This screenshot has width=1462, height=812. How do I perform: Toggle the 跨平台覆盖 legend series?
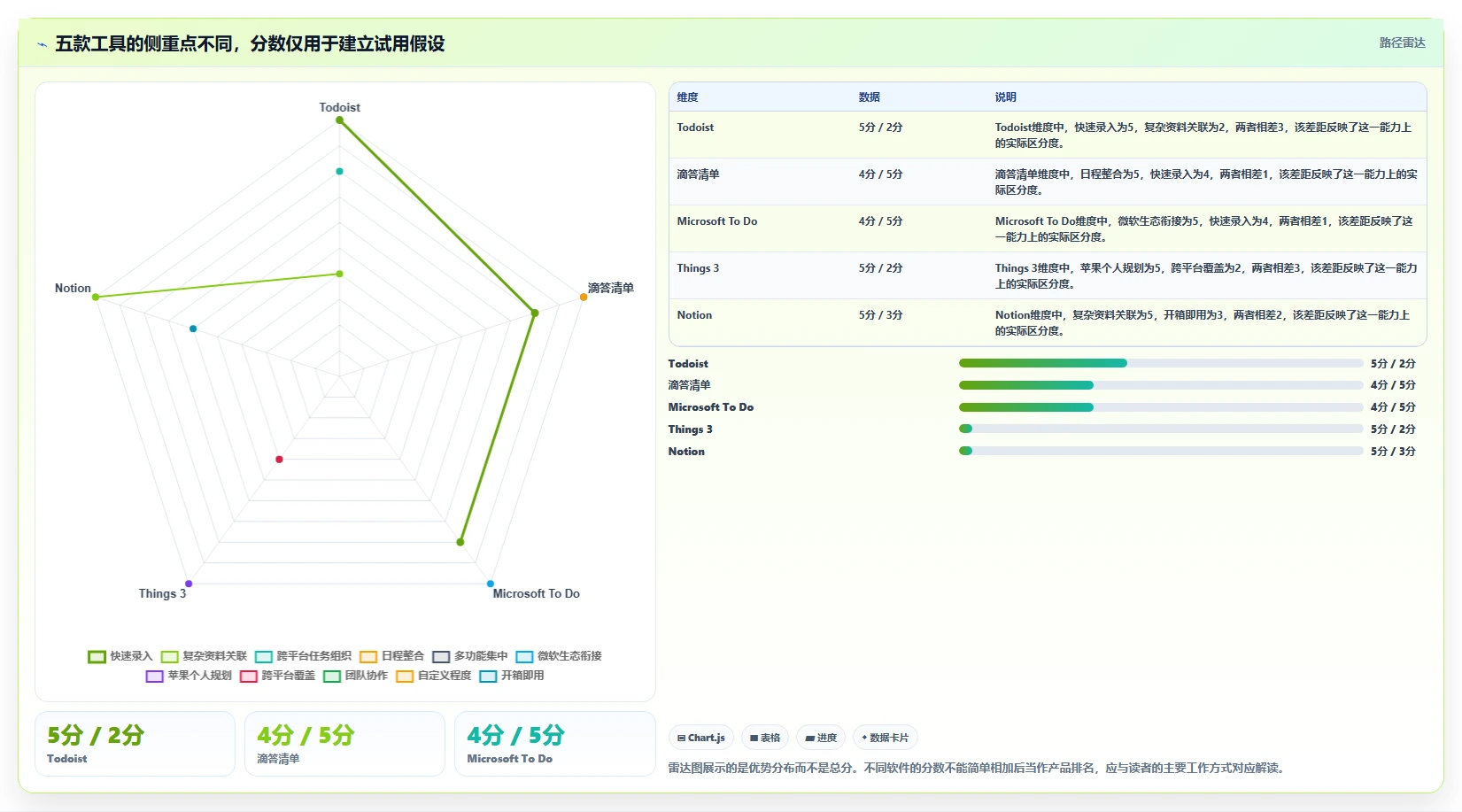(x=277, y=676)
